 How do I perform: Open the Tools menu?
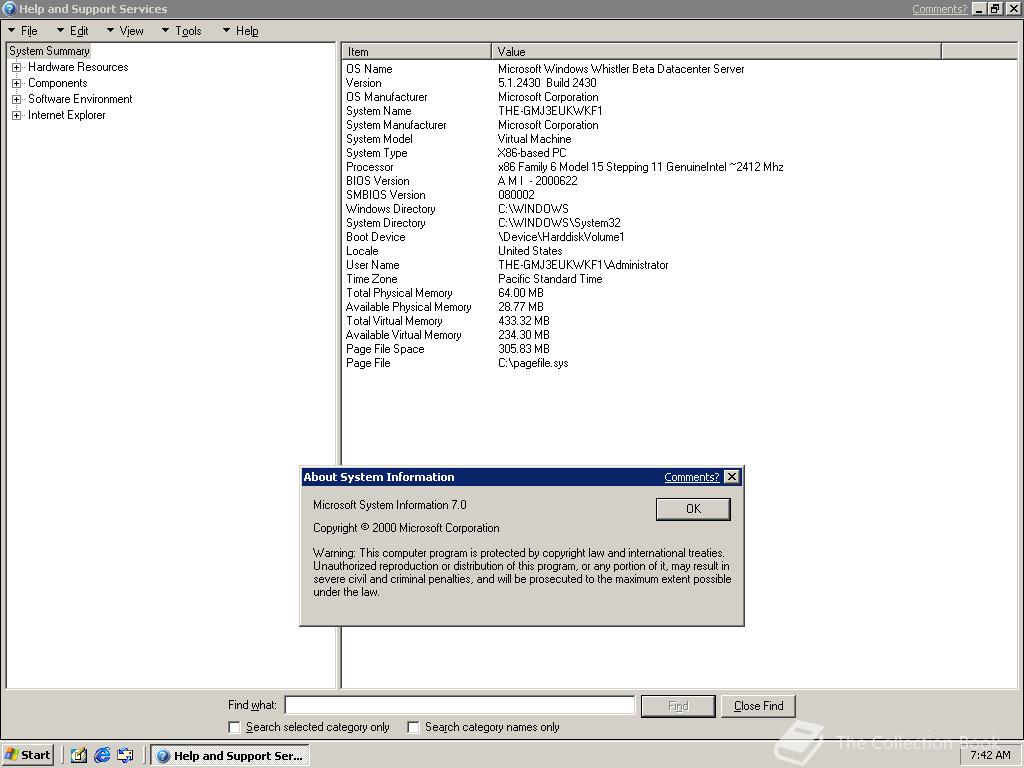click(x=182, y=31)
